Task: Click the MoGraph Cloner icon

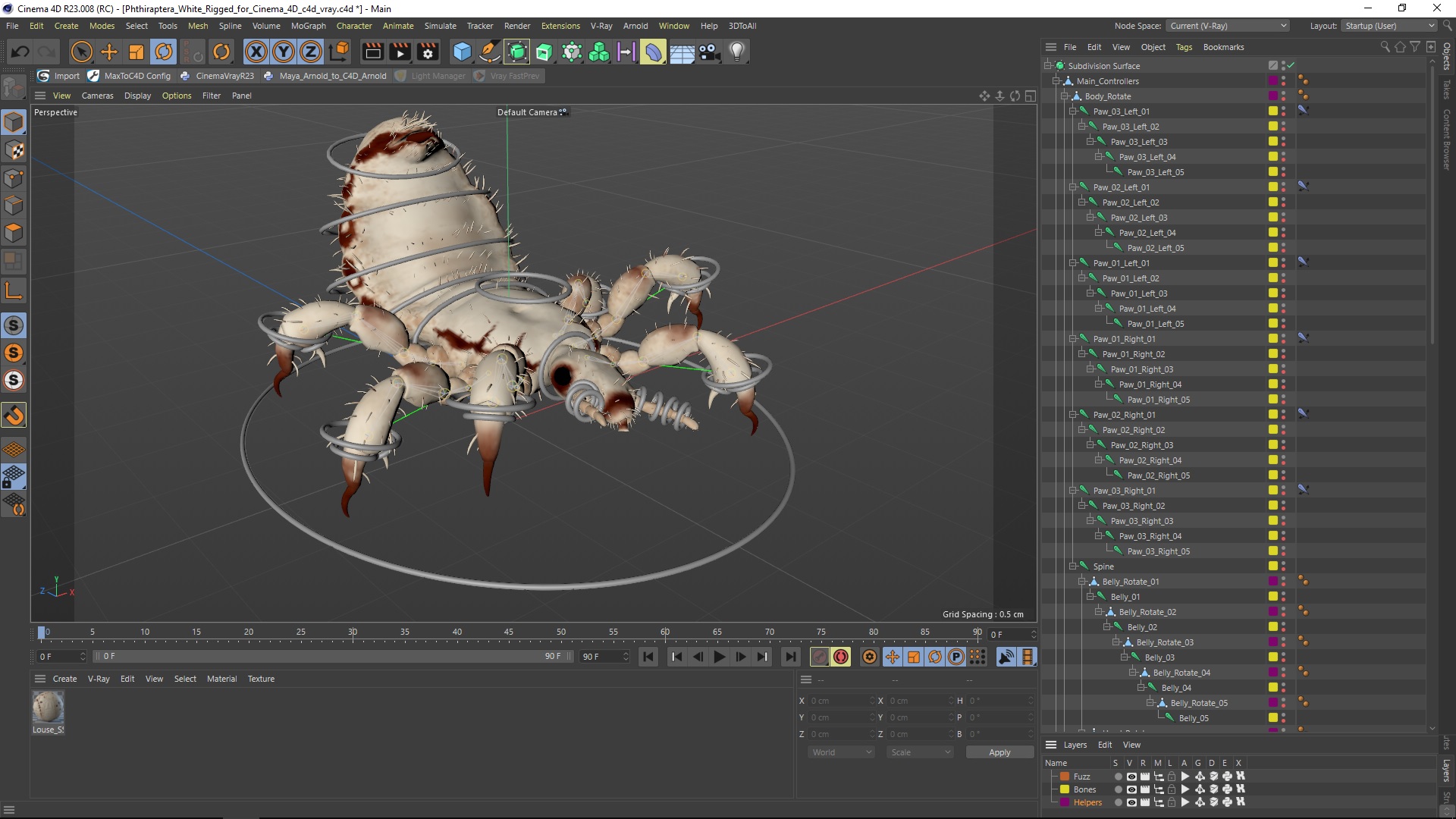Action: pyautogui.click(x=599, y=52)
